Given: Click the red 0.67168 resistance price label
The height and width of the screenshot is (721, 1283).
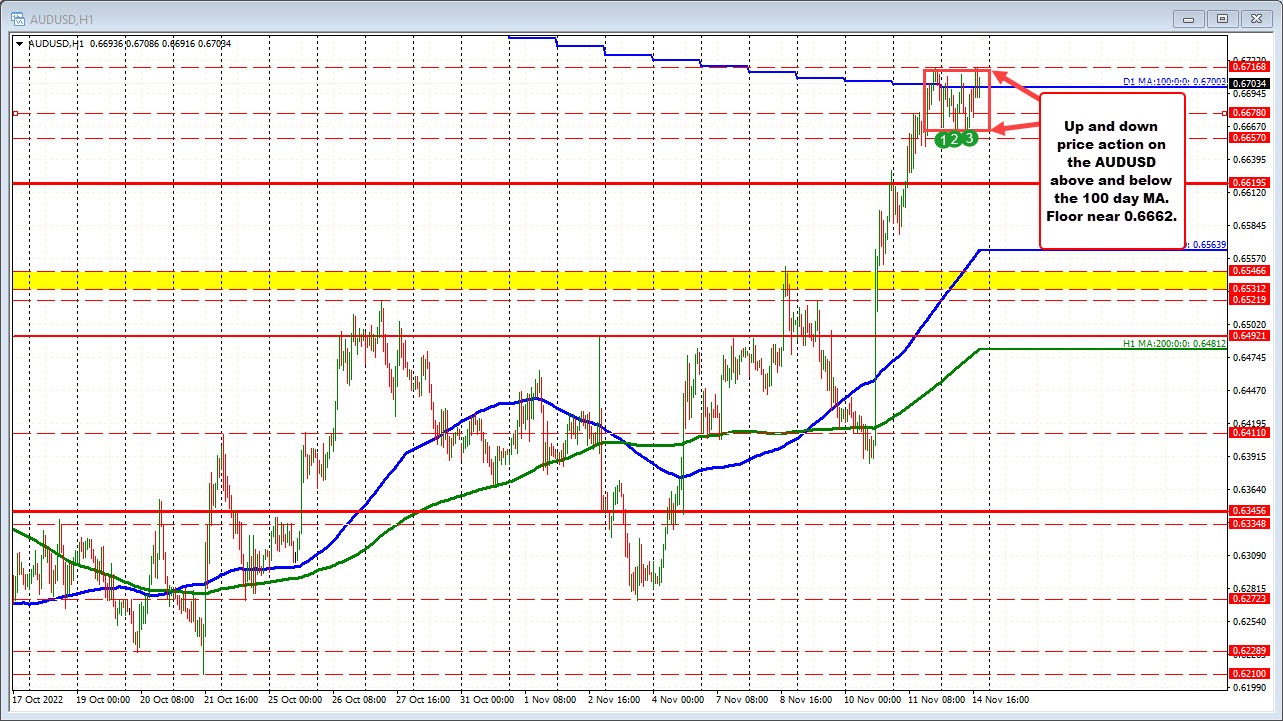Looking at the screenshot, I should click(x=1251, y=65).
